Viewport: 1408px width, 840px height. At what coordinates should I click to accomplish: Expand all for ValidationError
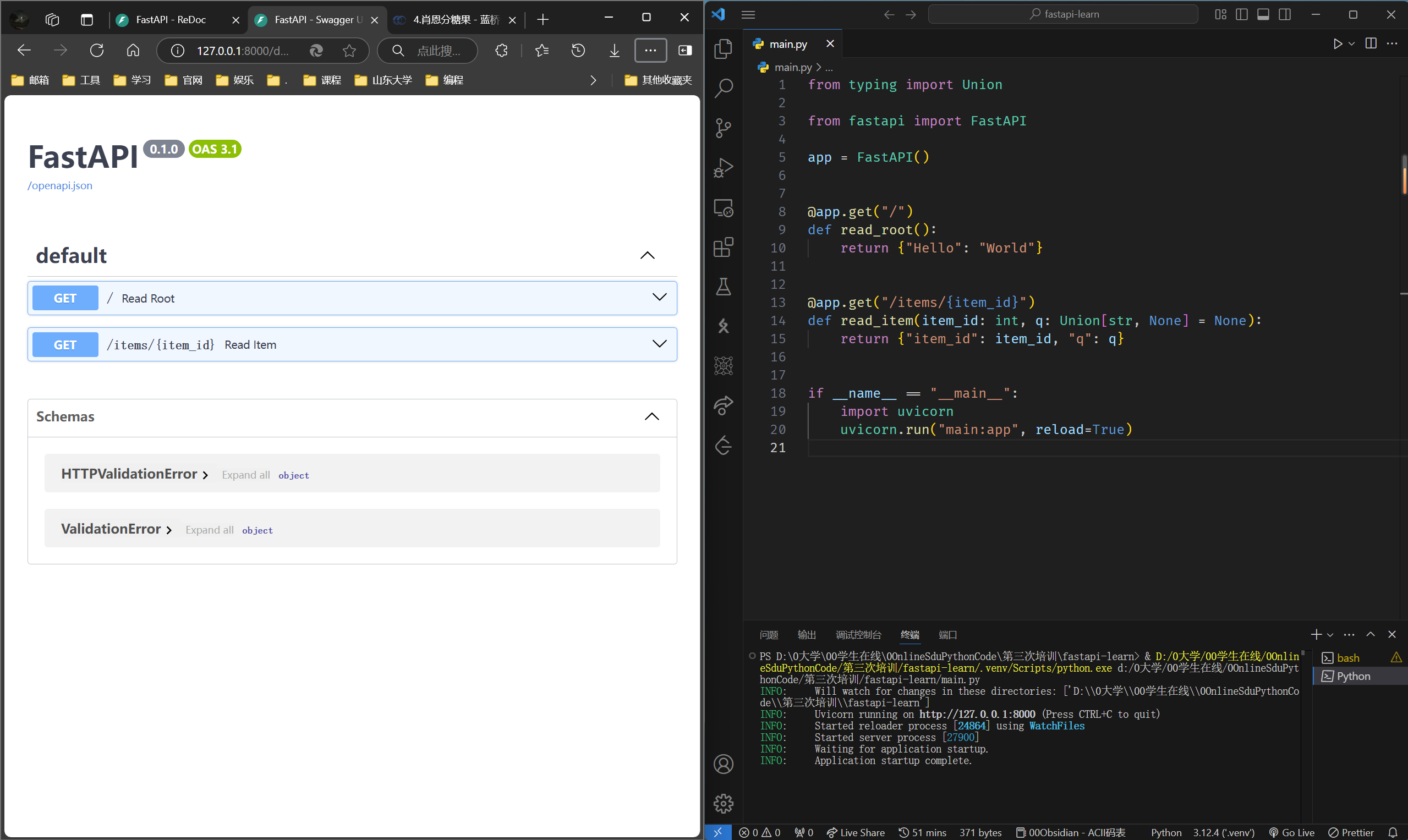[x=210, y=530]
